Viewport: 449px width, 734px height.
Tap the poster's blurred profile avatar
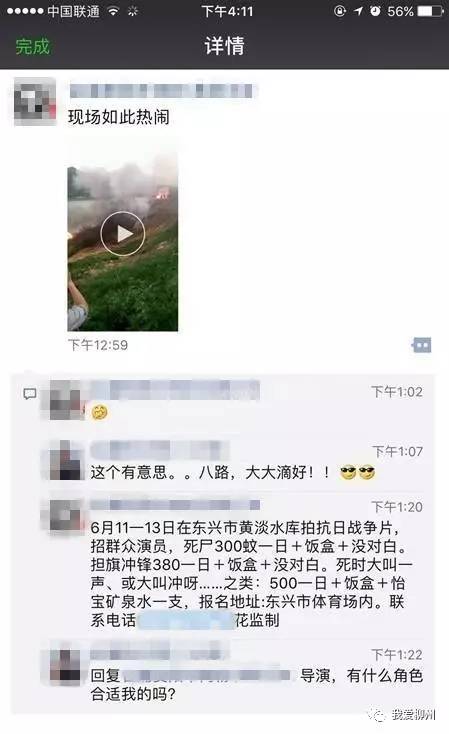pyautogui.click(x=35, y=102)
